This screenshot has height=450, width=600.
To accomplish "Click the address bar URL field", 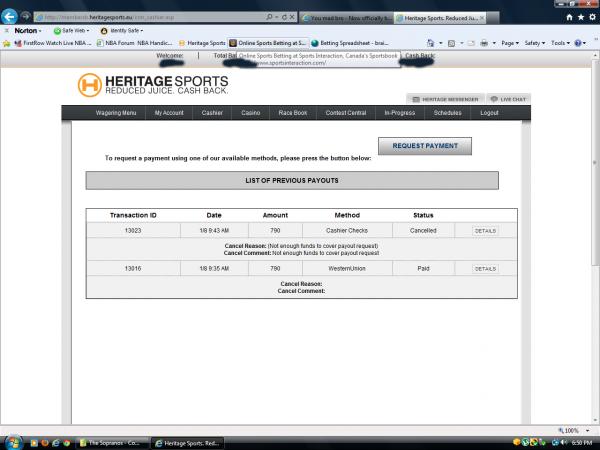I will coord(150,18).
